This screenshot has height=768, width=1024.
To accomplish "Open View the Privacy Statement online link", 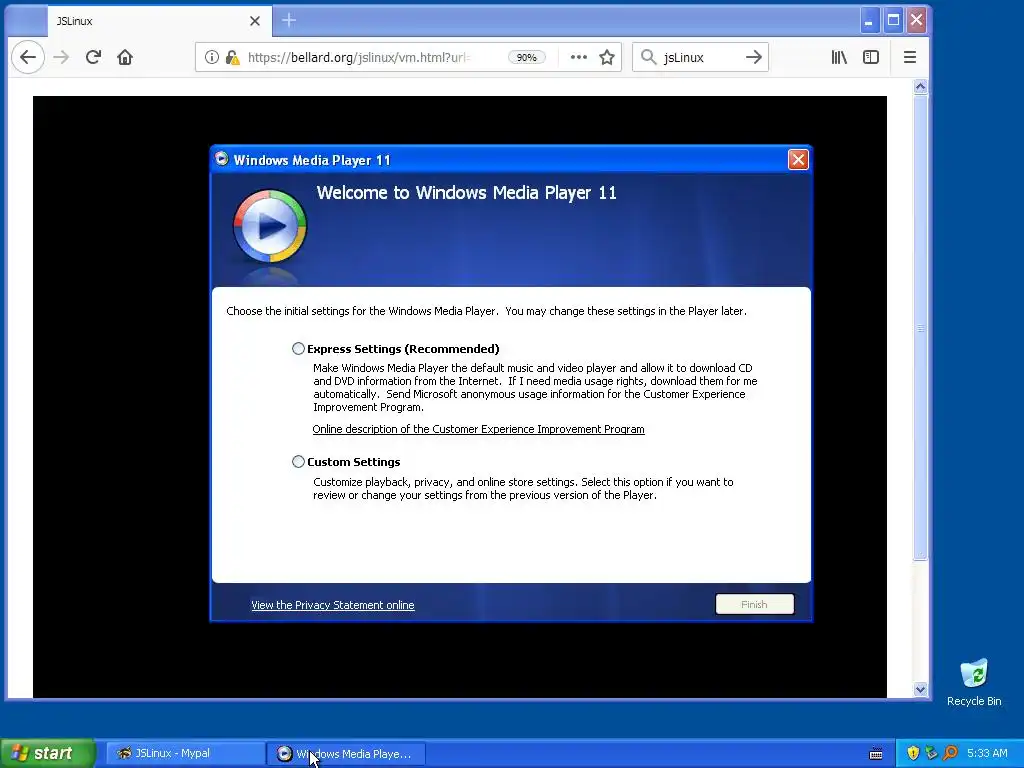I will (x=332, y=605).
